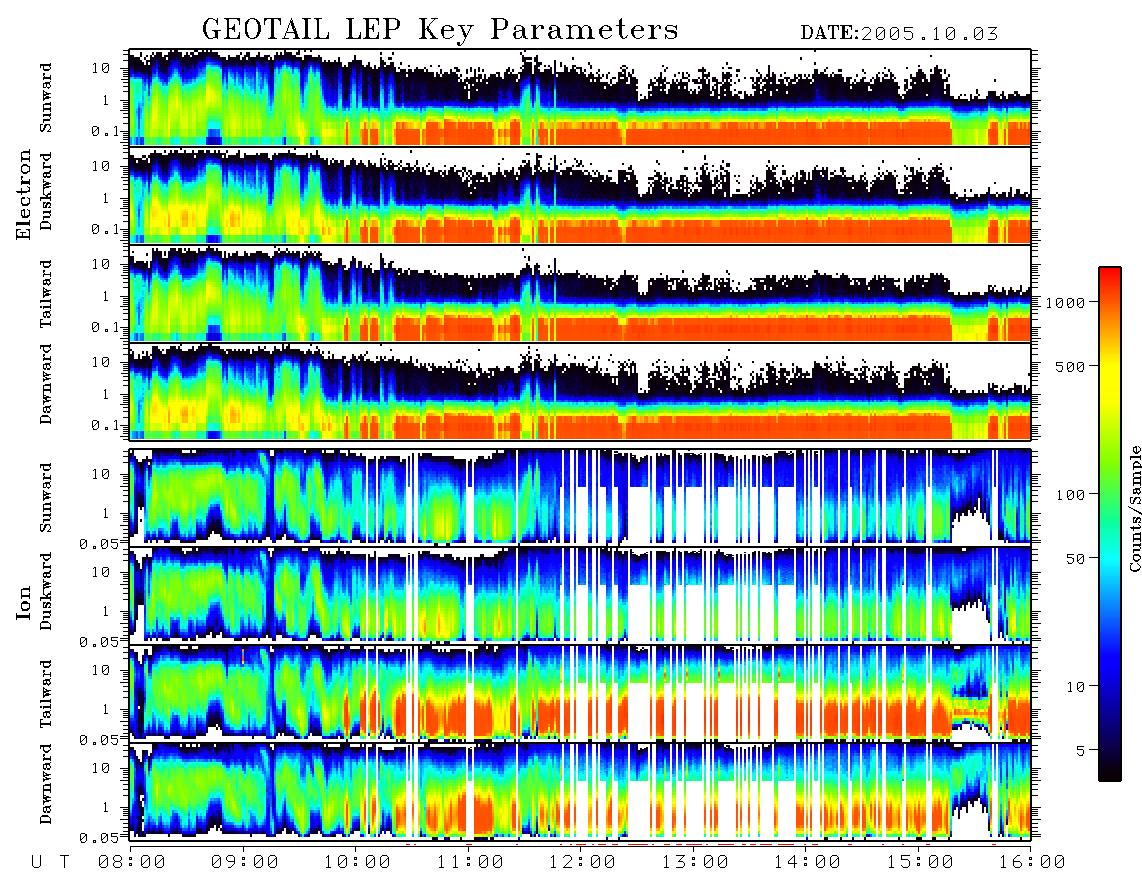This screenshot has height=880, width=1142.
Task: Click the Ion Dawnward spectrogram panel
Action: [580, 791]
